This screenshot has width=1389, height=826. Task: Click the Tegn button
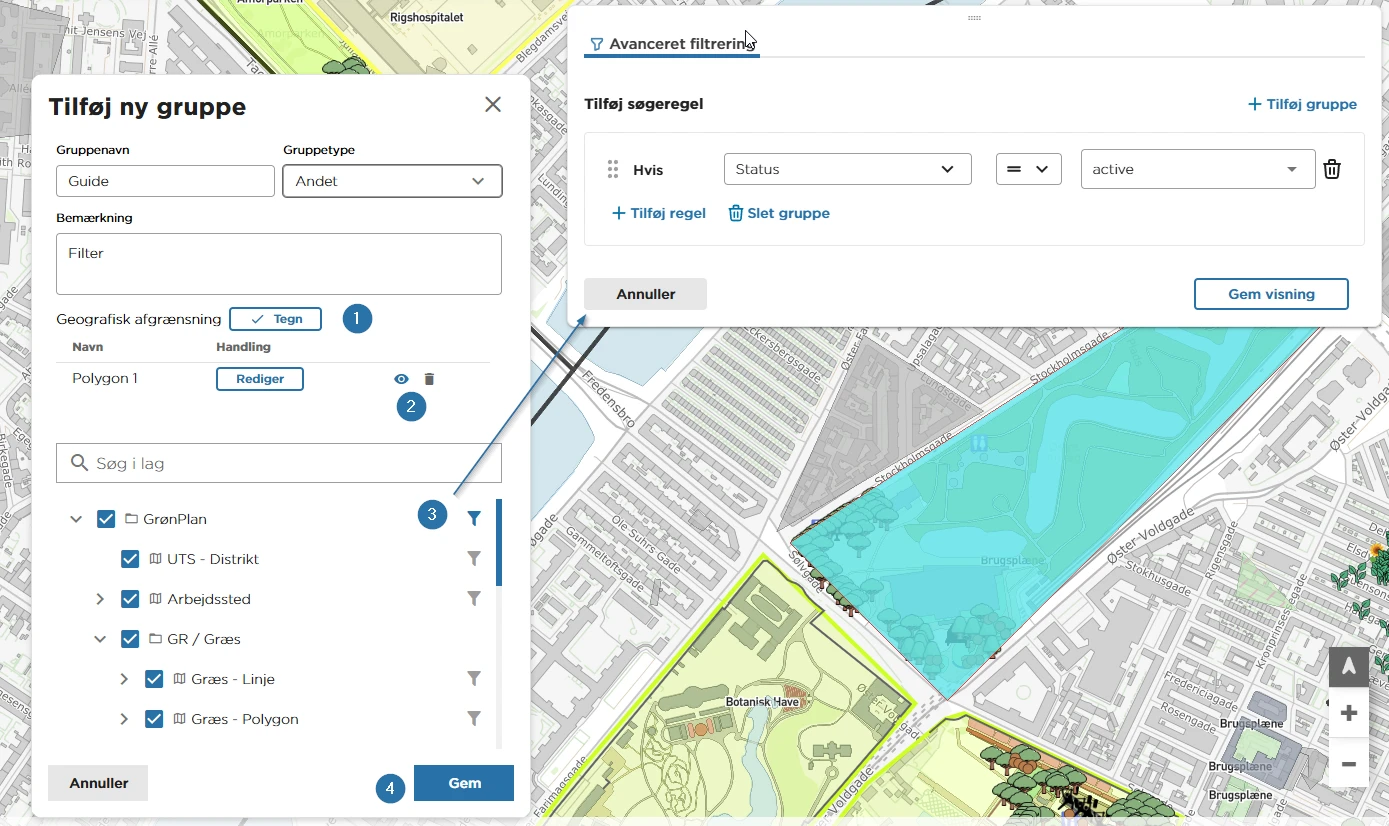click(275, 319)
